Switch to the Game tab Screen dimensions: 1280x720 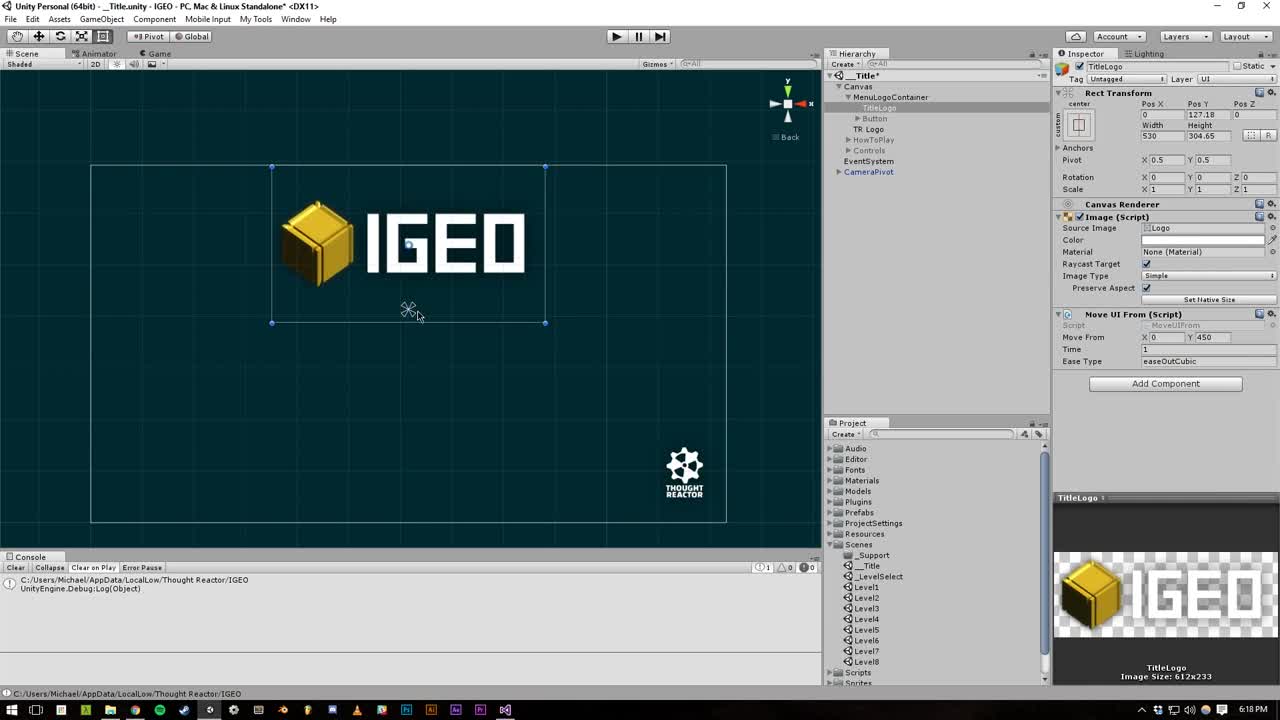(x=155, y=53)
